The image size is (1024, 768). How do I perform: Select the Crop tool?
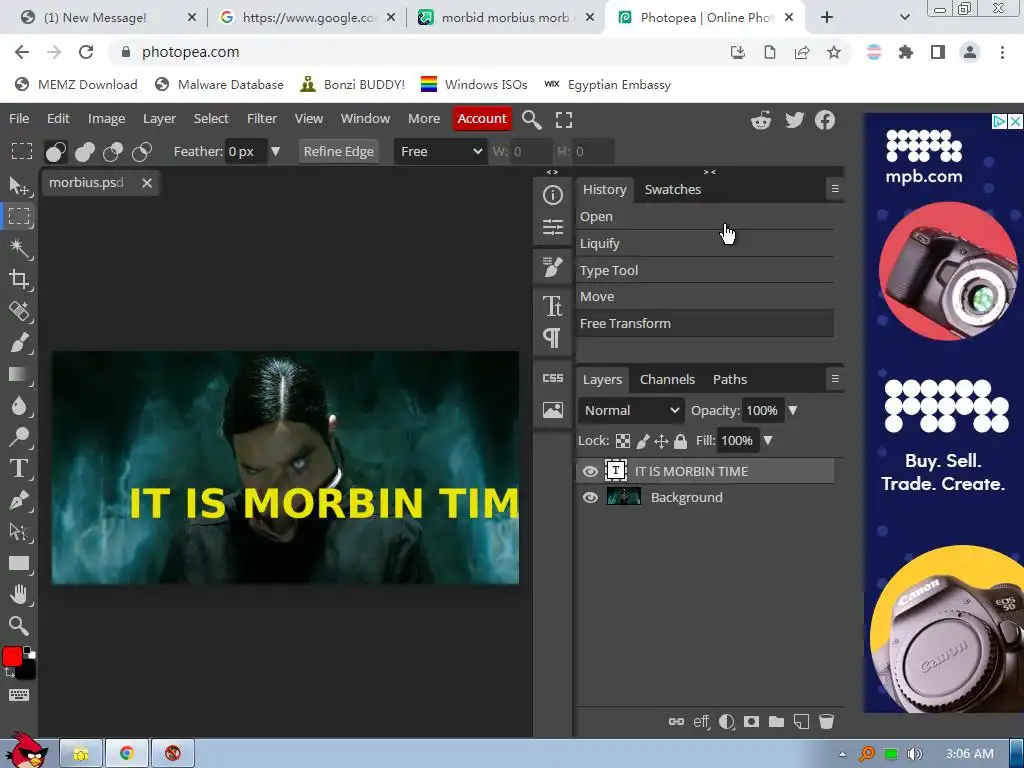[19, 280]
